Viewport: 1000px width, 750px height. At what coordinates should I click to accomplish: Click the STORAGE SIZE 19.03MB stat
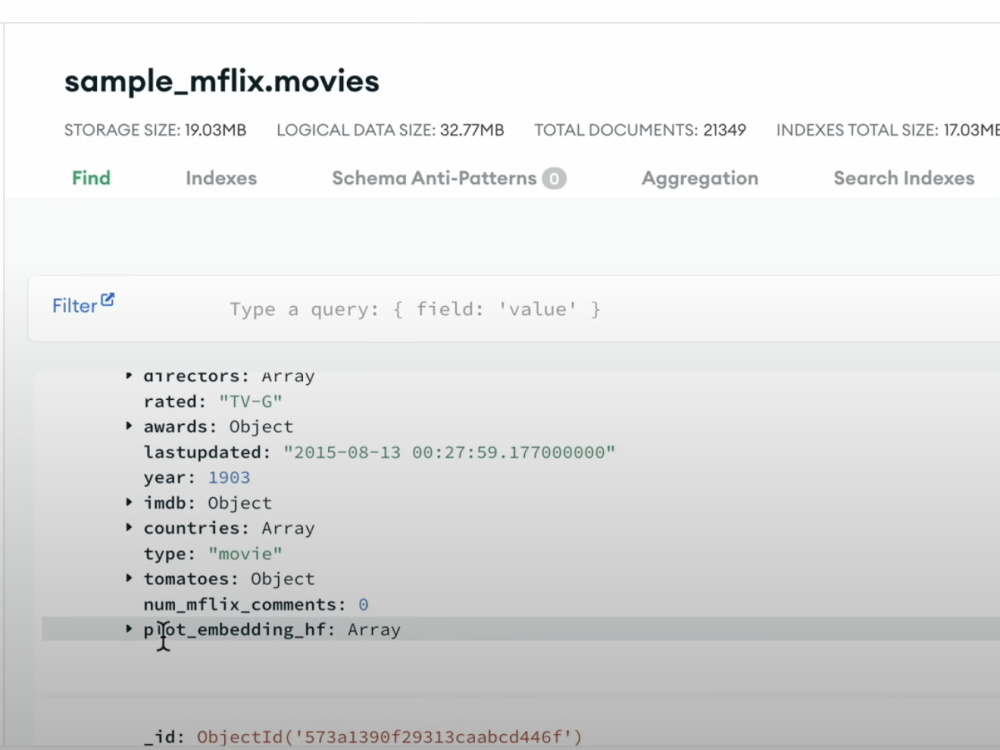click(x=155, y=130)
